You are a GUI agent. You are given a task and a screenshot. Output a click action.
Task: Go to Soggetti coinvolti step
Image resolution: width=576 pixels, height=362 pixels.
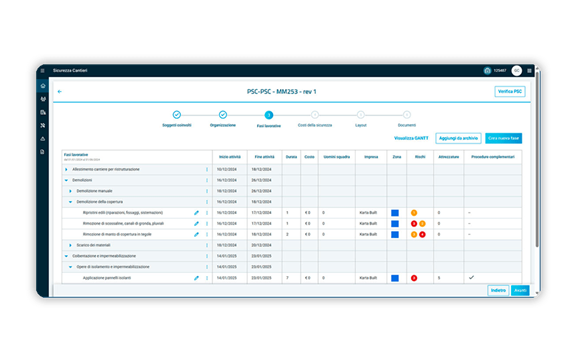coord(177,119)
